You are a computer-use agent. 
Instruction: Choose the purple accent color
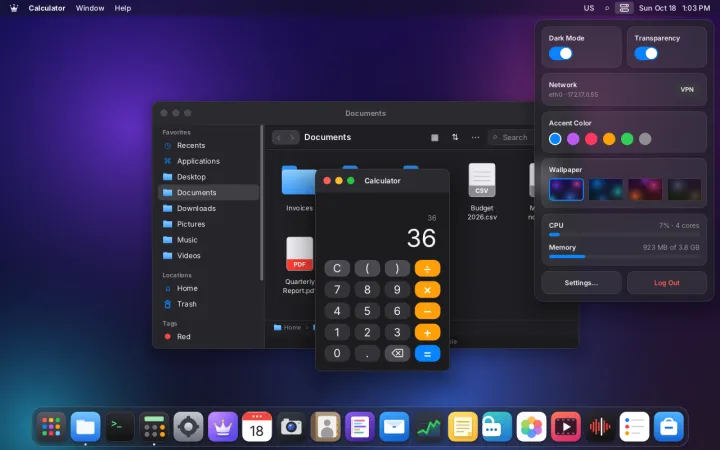point(573,139)
